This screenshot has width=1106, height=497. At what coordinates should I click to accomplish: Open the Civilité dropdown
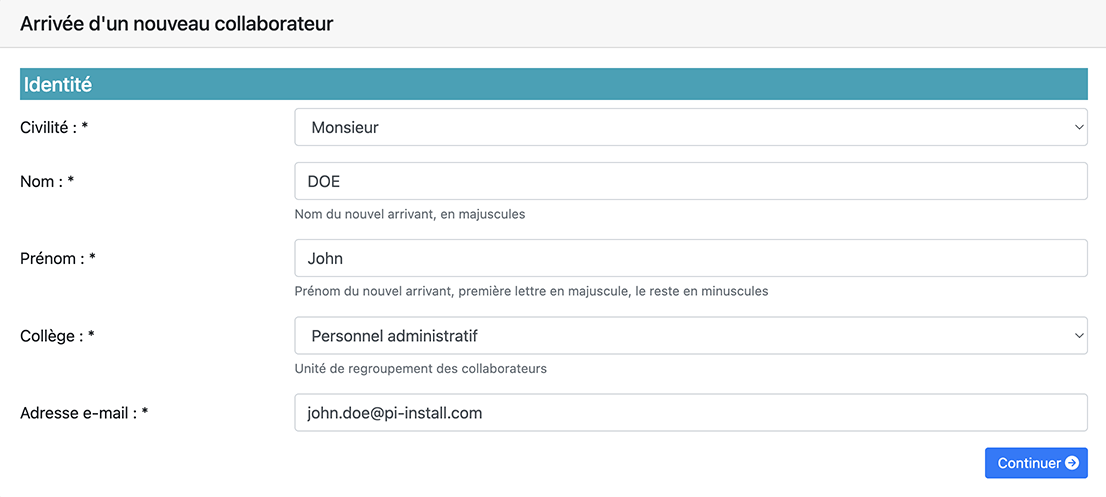[690, 128]
